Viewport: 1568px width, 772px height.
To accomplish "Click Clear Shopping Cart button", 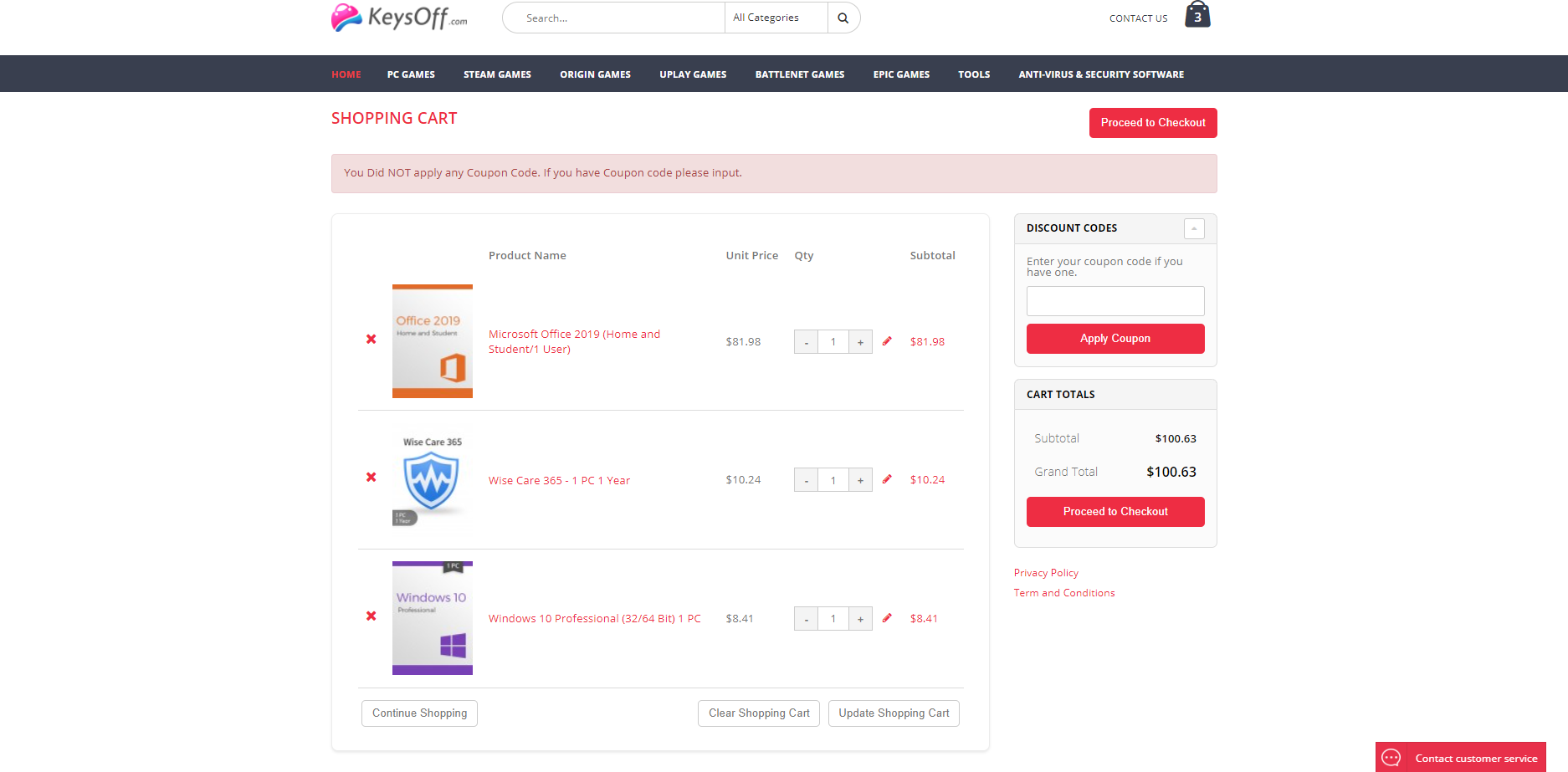I will (759, 713).
